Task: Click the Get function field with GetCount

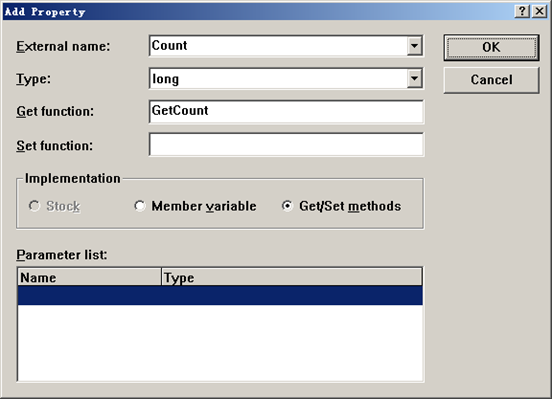Action: pos(286,111)
